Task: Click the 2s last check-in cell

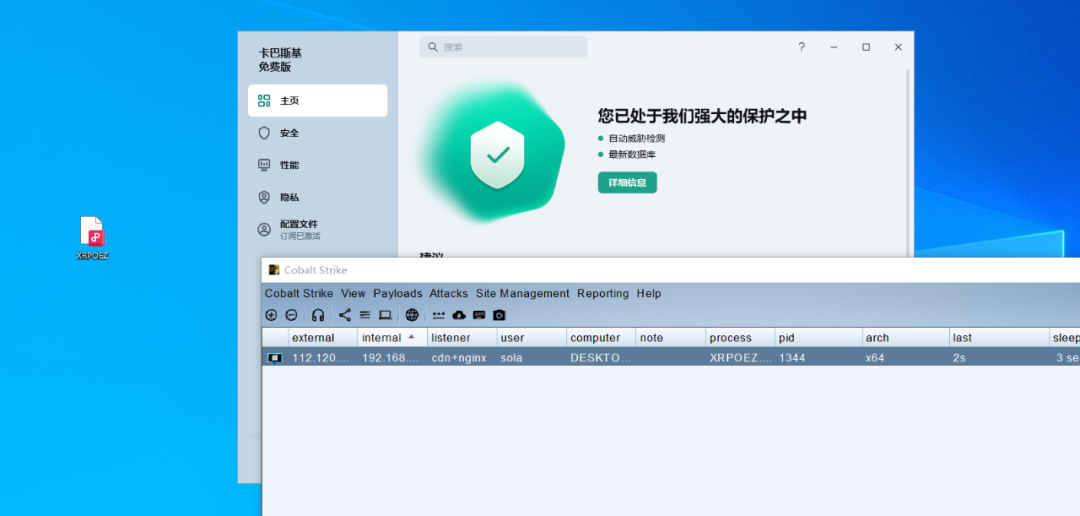Action: coord(999,358)
